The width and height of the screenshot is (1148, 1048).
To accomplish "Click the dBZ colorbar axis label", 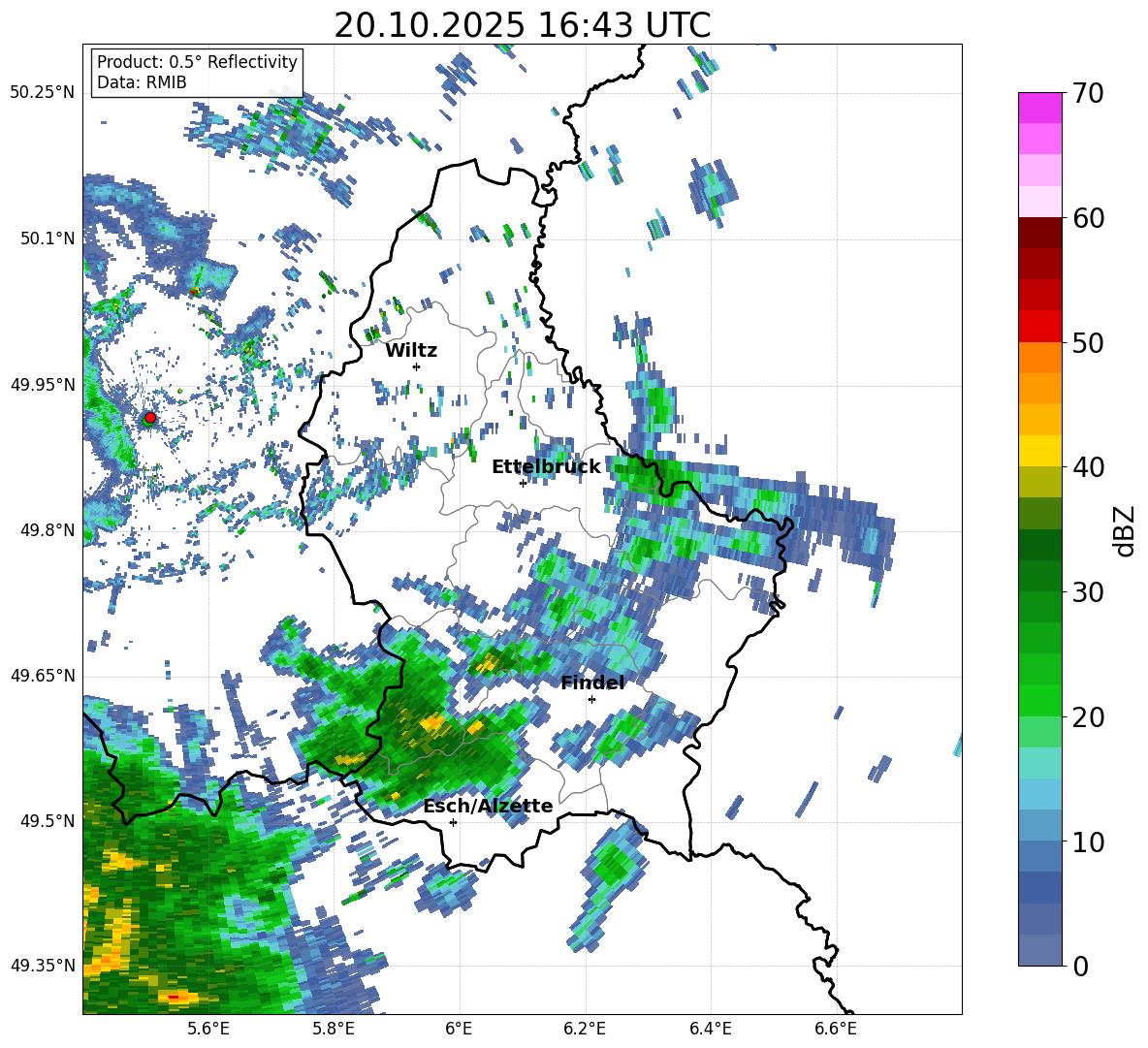I will (x=1126, y=530).
